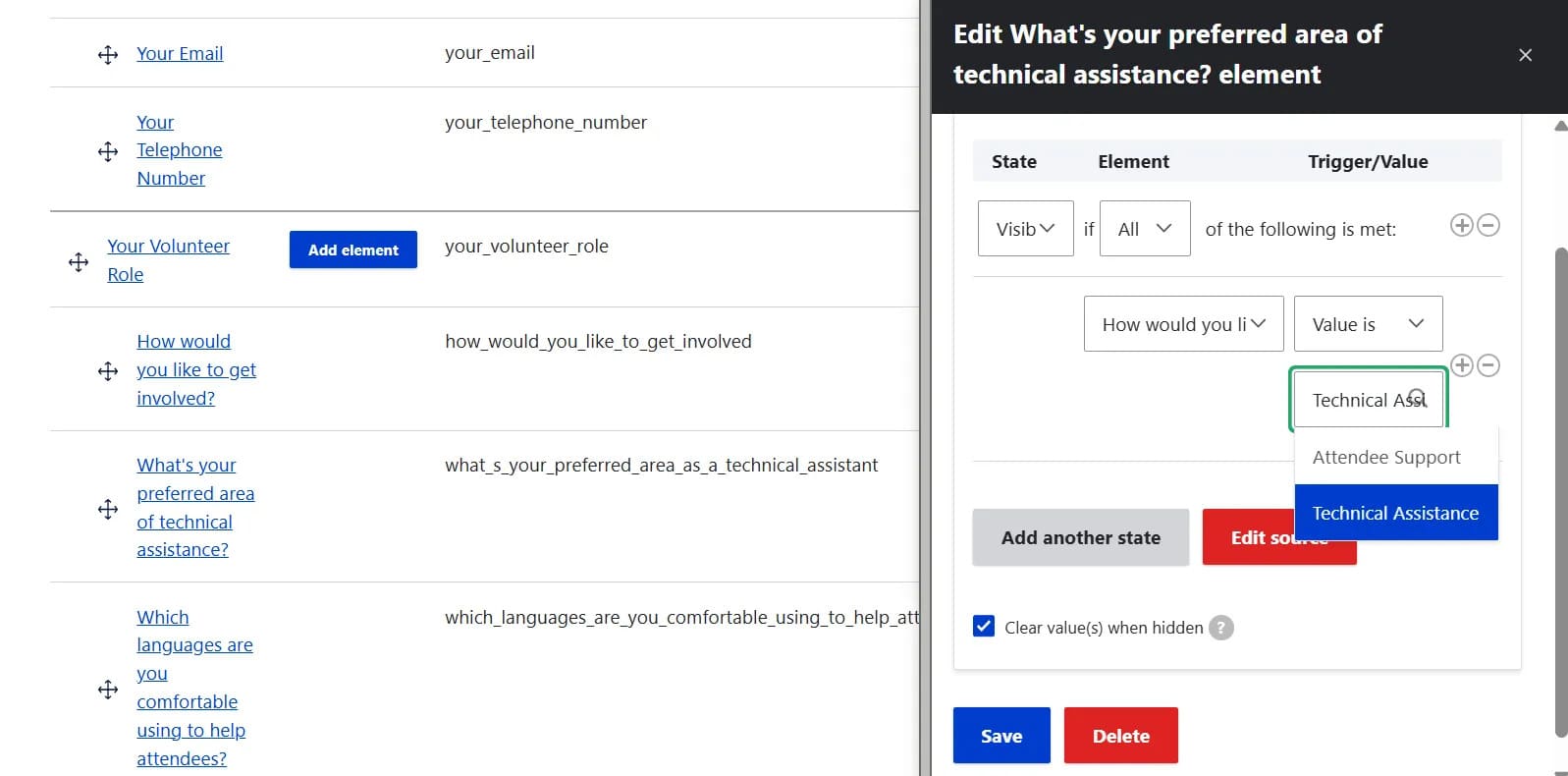1568x776 pixels.
Task: Choose Attendee Support from suggestions
Action: (1395, 457)
